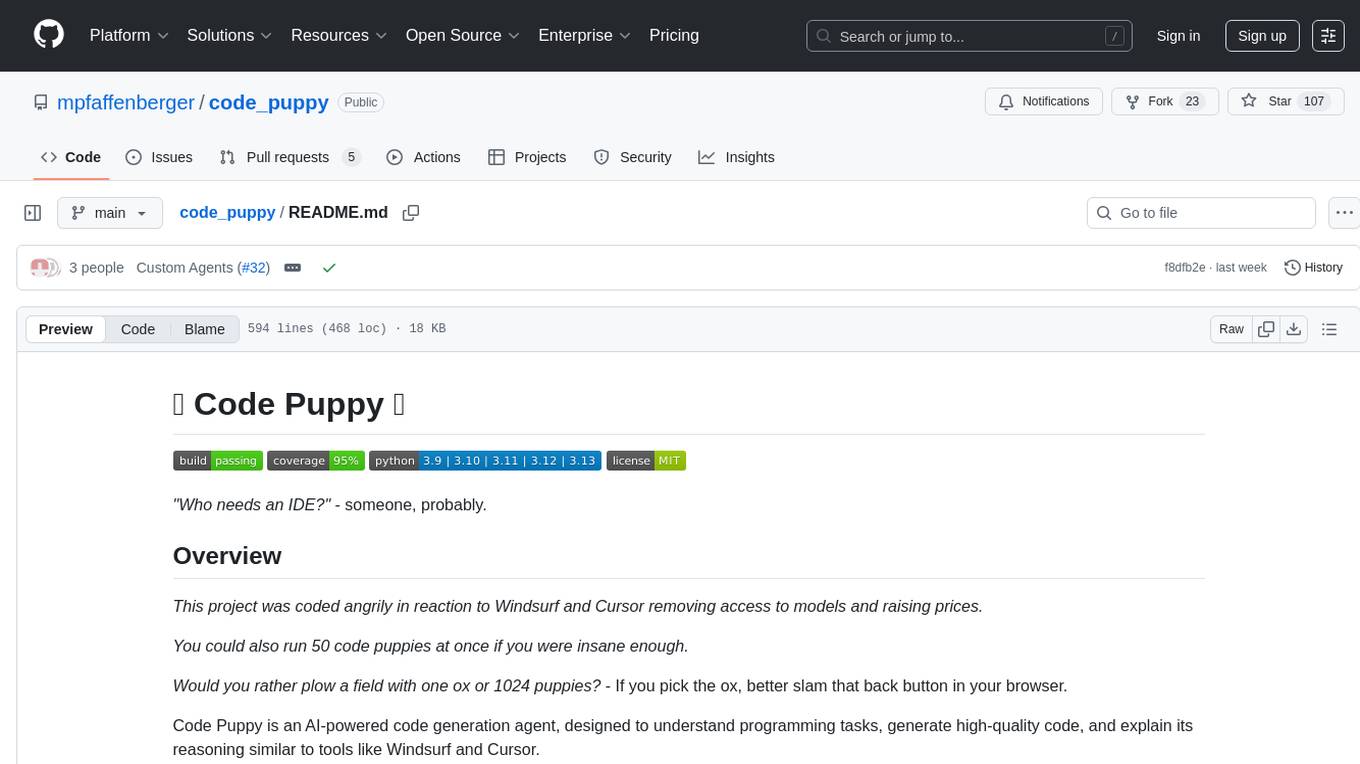Open code_puppy repository link in title
Viewport: 1360px width, 764px height.
(268, 102)
